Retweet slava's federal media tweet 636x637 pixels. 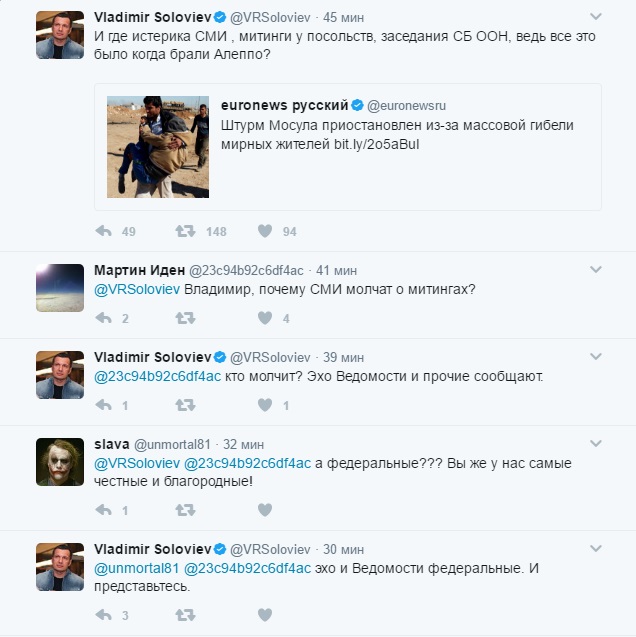click(x=185, y=509)
